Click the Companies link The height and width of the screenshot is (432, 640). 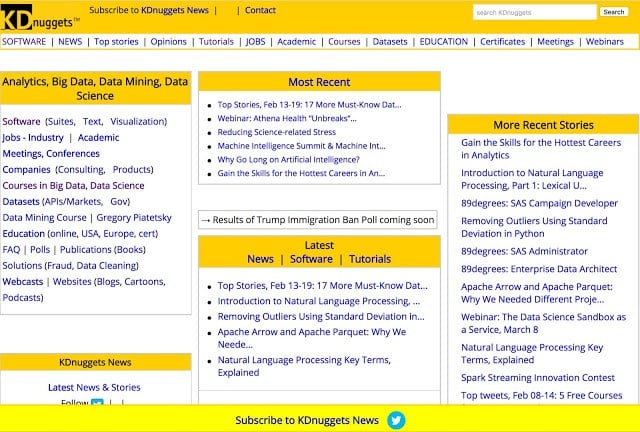coord(27,169)
